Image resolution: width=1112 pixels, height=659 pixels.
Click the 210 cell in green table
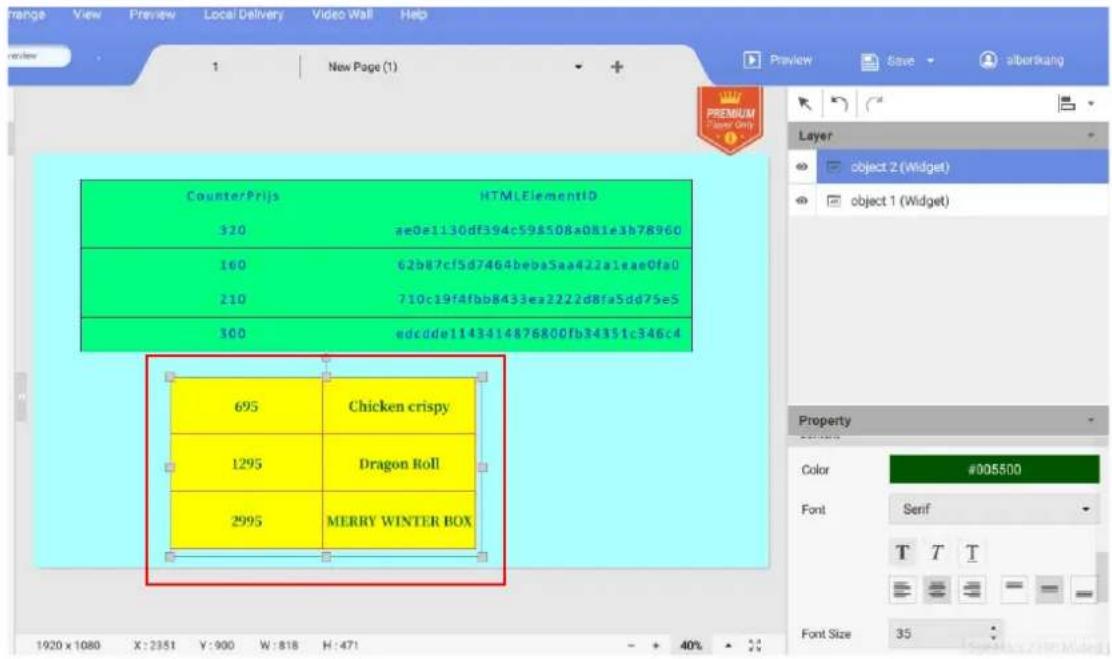[233, 299]
